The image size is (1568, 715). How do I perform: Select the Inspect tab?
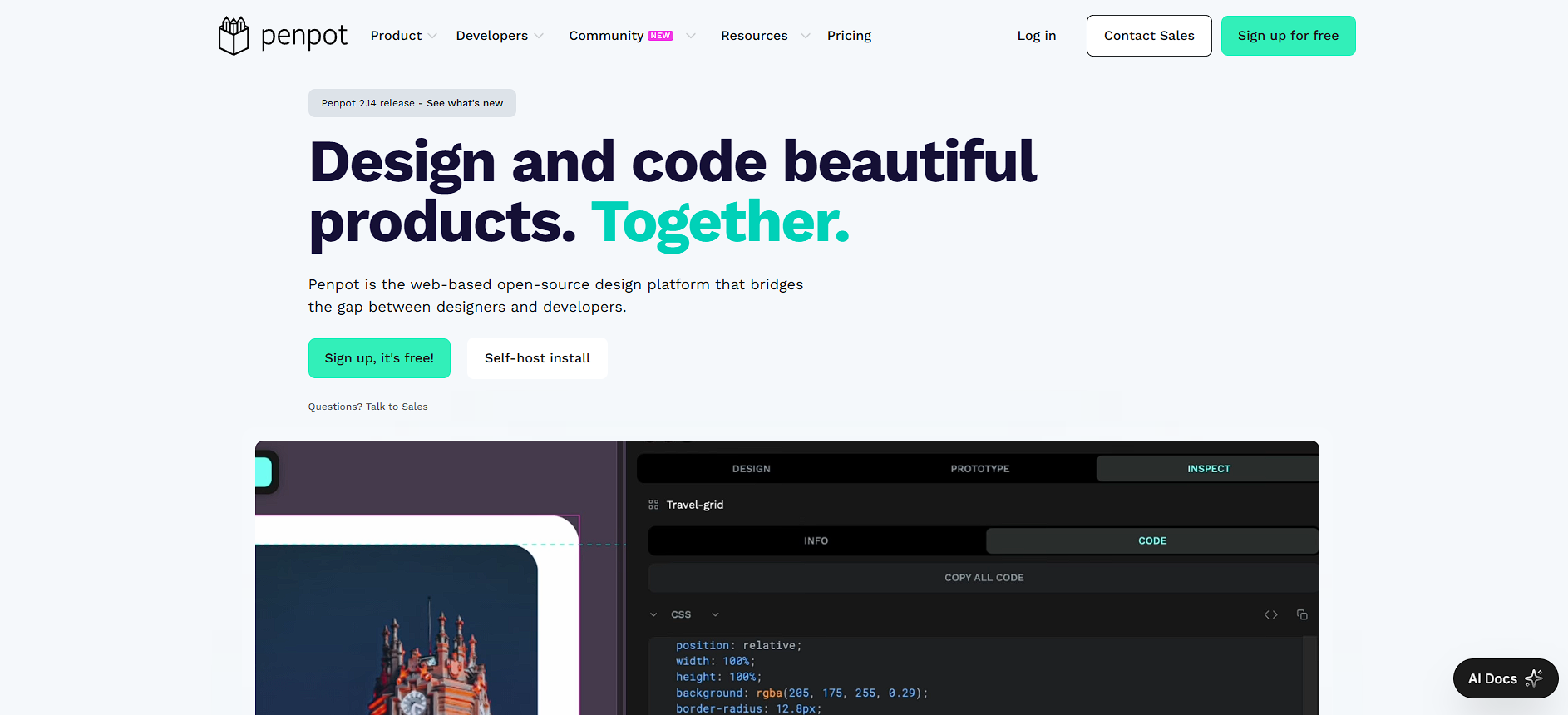coord(1208,469)
